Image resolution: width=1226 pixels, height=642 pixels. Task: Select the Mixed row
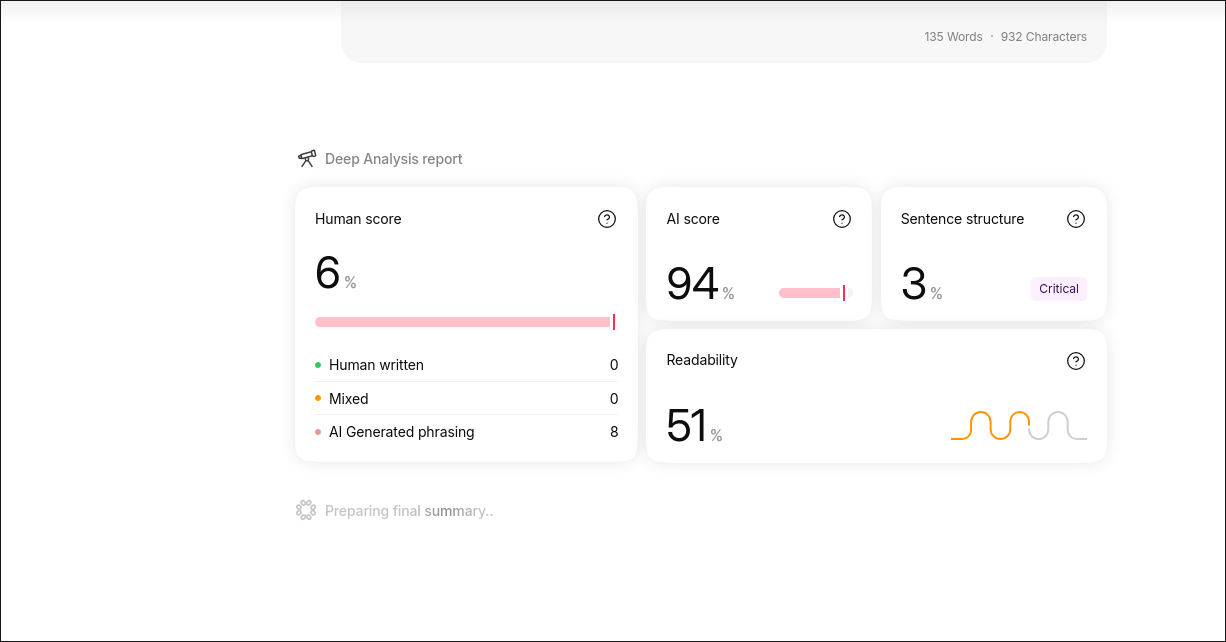(467, 398)
